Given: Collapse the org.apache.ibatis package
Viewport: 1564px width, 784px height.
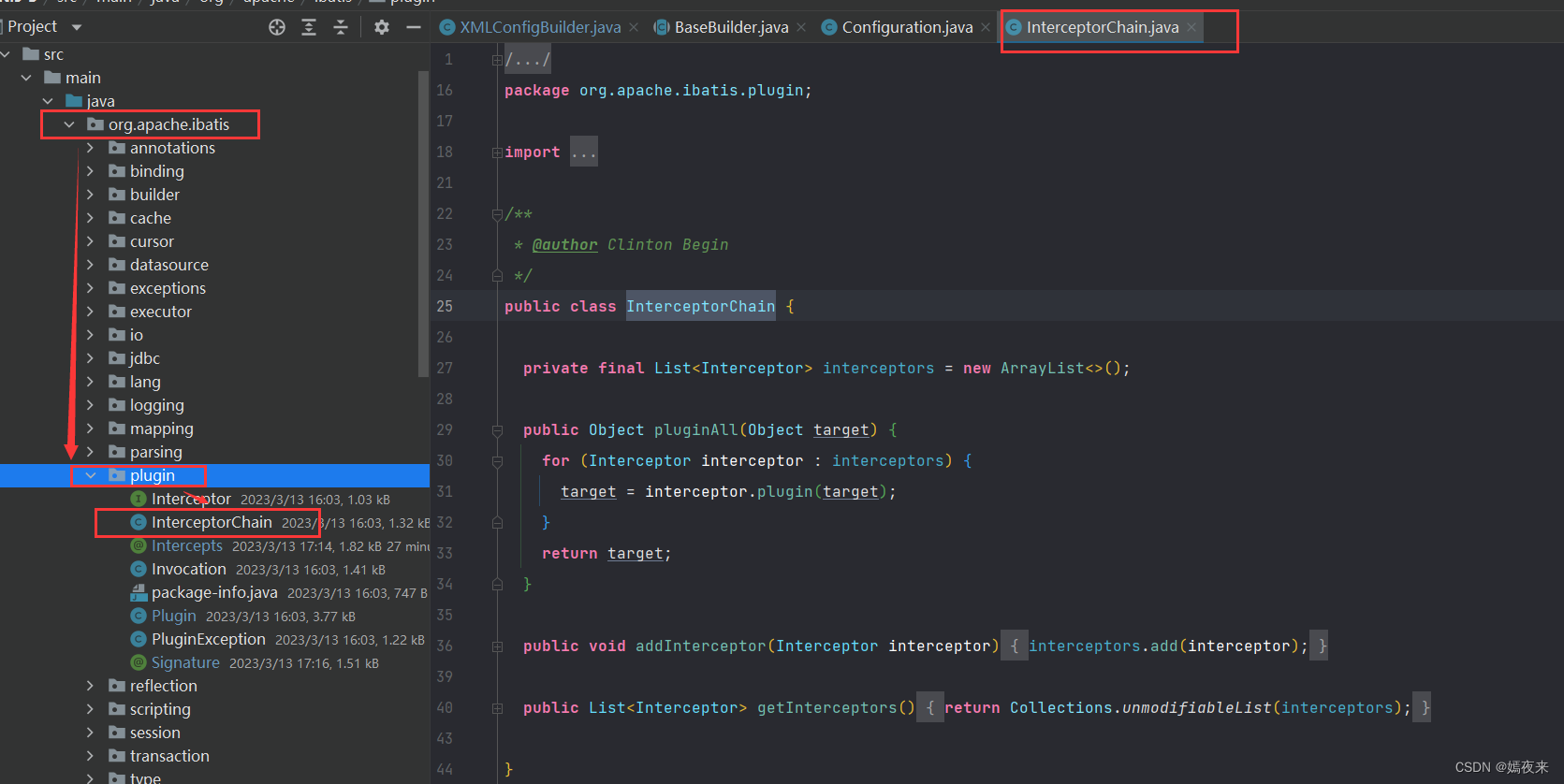Looking at the screenshot, I should pos(69,124).
